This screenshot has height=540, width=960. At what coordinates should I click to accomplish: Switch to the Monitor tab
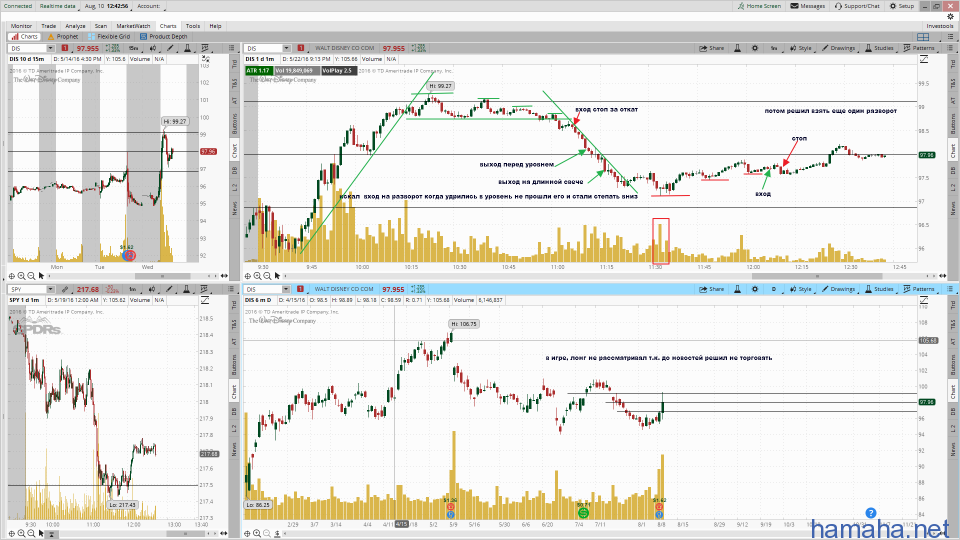21,26
